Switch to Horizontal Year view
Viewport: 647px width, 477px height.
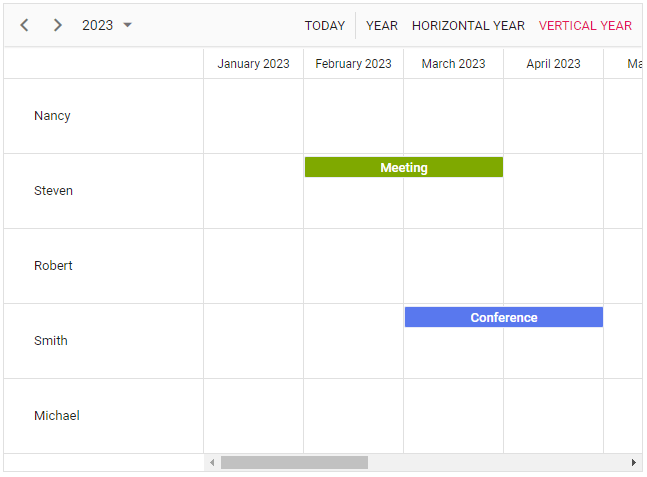[x=468, y=26]
